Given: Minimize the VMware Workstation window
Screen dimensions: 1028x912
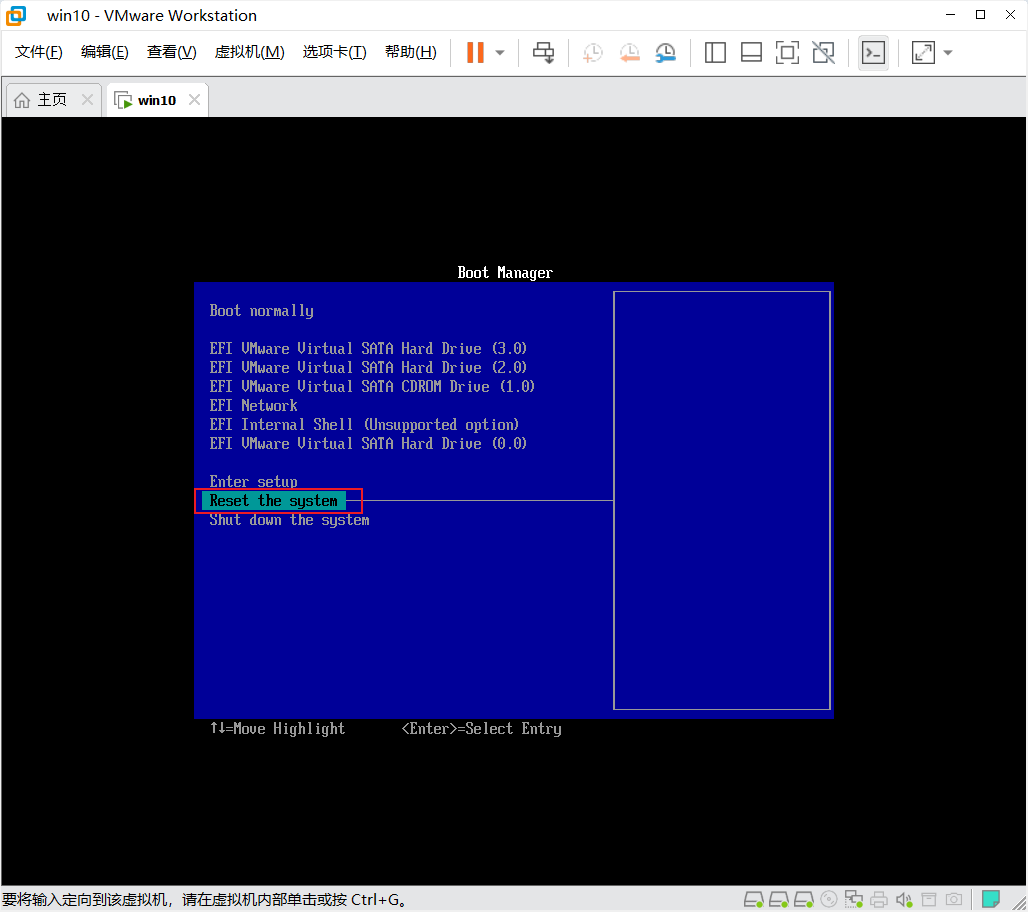Looking at the screenshot, I should pos(951,14).
